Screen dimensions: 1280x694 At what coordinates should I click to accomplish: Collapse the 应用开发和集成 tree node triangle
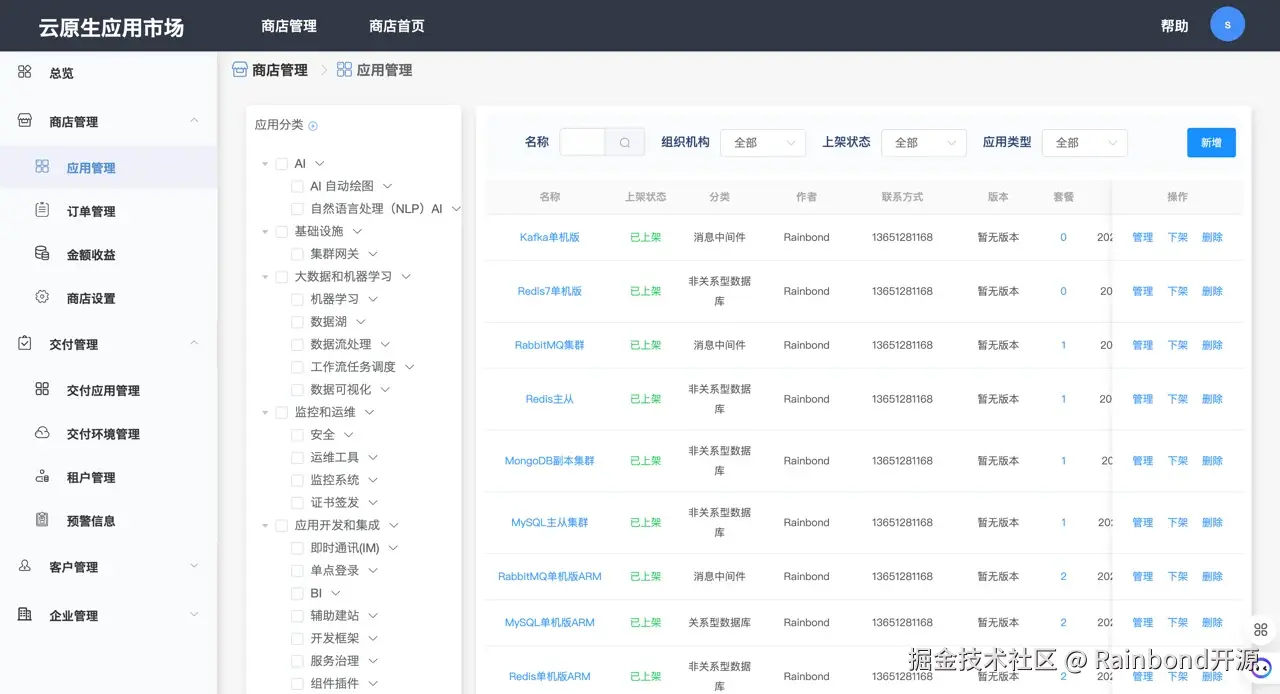click(265, 526)
